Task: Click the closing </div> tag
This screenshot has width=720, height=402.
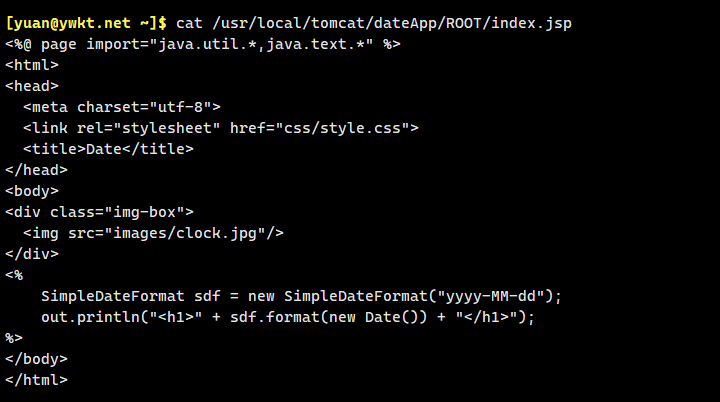Action: pyautogui.click(x=32, y=254)
